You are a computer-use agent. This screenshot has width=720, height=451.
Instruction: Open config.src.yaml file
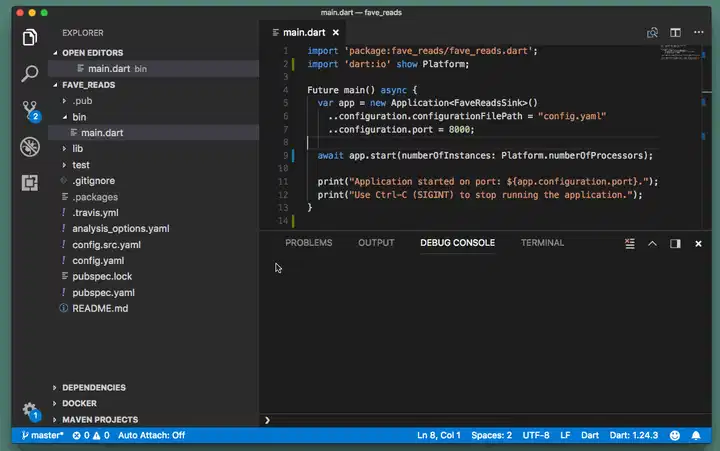point(106,245)
